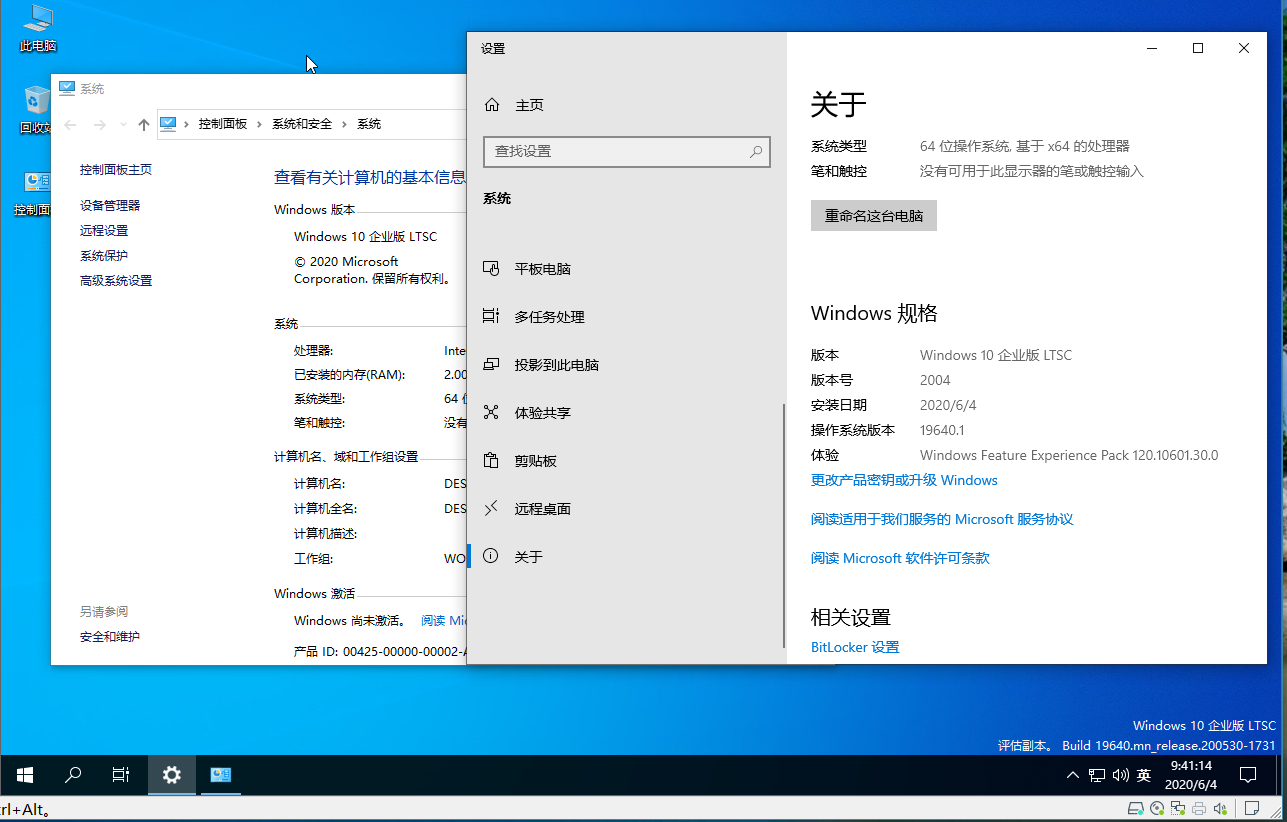Open the 回收站 desktop icon

(x=37, y=110)
